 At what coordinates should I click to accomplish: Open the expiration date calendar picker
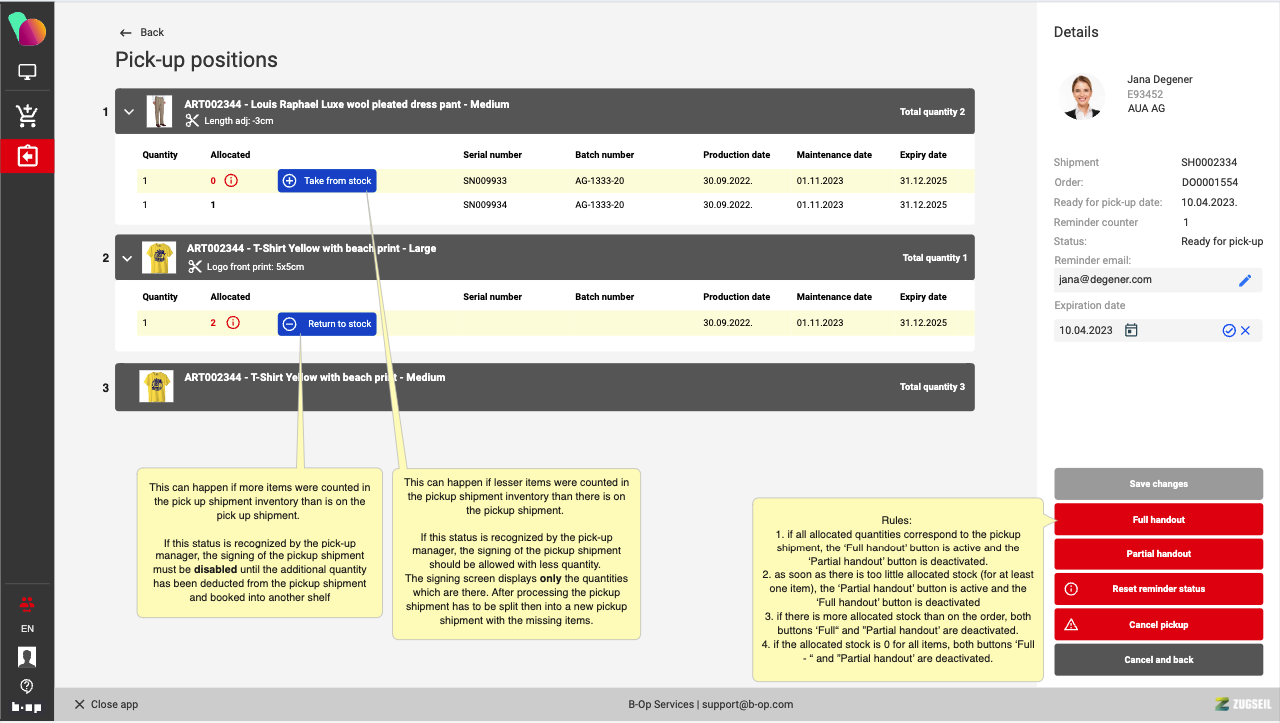point(1131,331)
